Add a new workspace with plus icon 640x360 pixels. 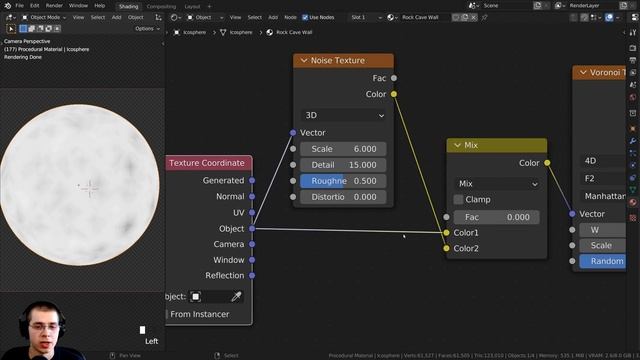209,7
